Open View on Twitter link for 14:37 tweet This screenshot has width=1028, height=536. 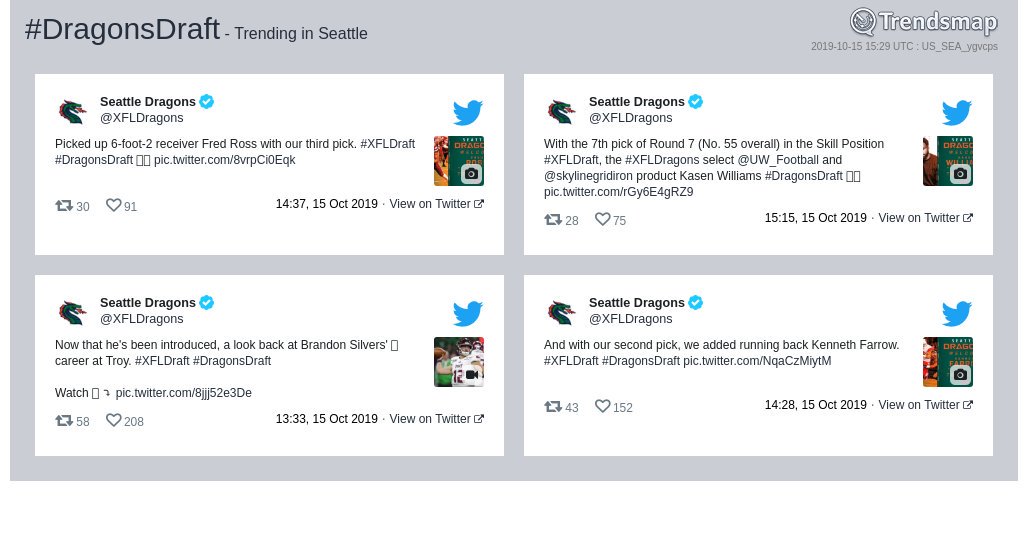click(x=437, y=204)
